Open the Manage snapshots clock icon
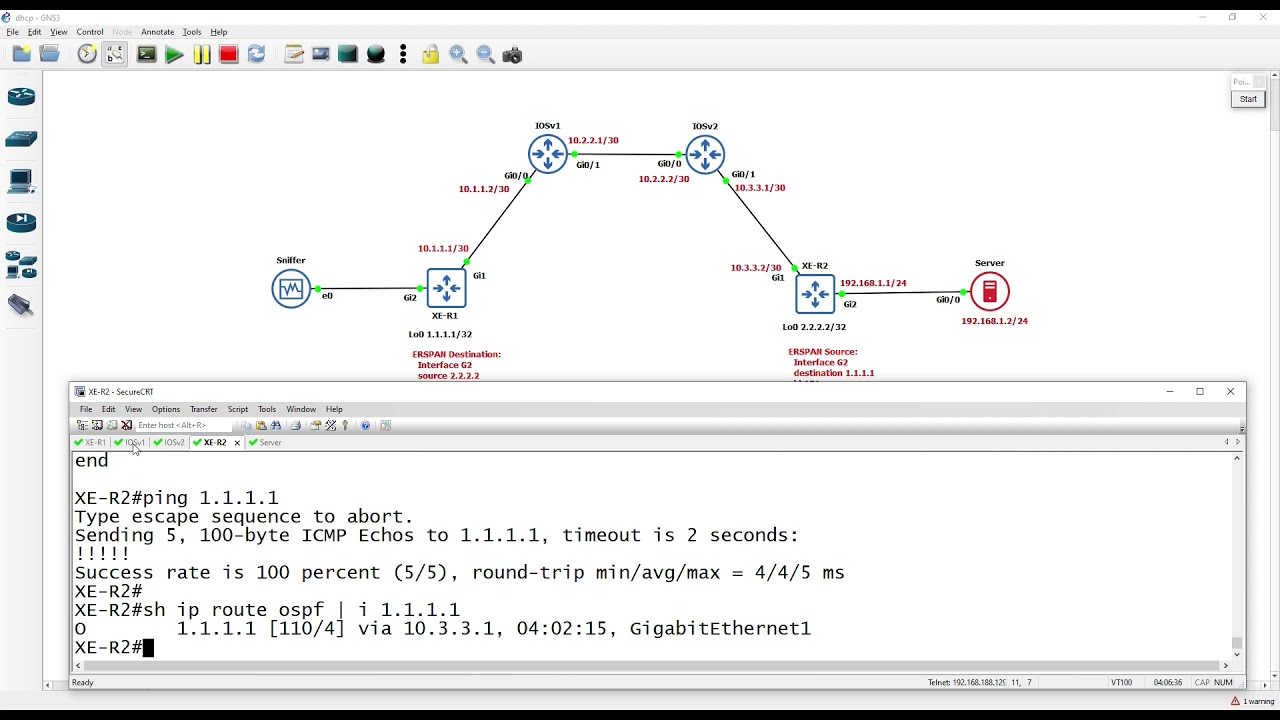The height and width of the screenshot is (720, 1280). pyautogui.click(x=87, y=54)
